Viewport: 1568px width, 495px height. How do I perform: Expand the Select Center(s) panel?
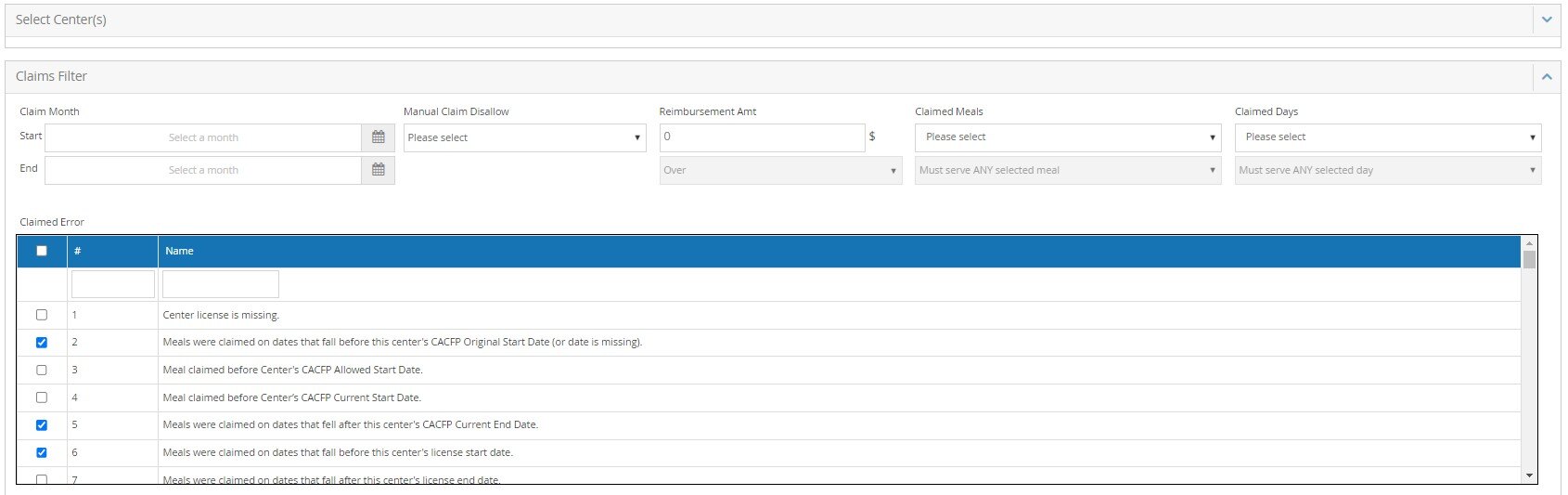click(x=1546, y=20)
